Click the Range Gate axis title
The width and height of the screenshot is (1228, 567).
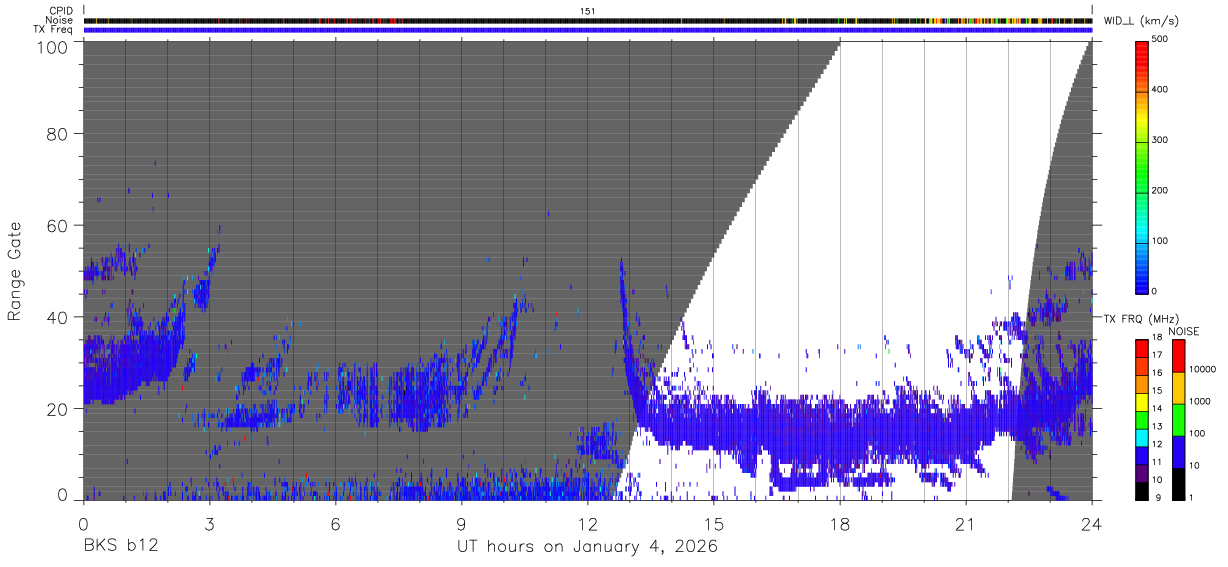(x=15, y=273)
